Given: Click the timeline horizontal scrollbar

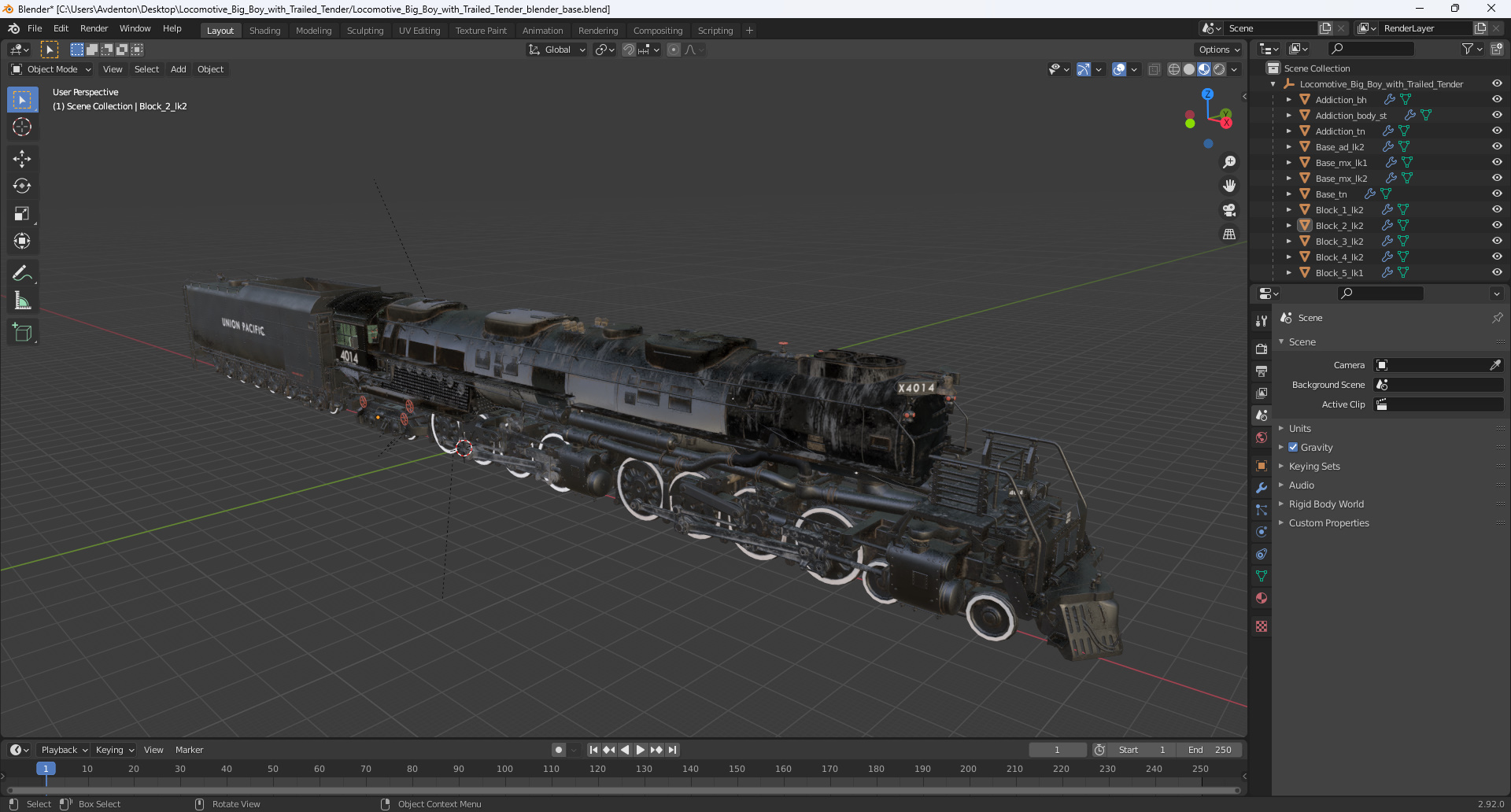Looking at the screenshot, I should coord(623,790).
